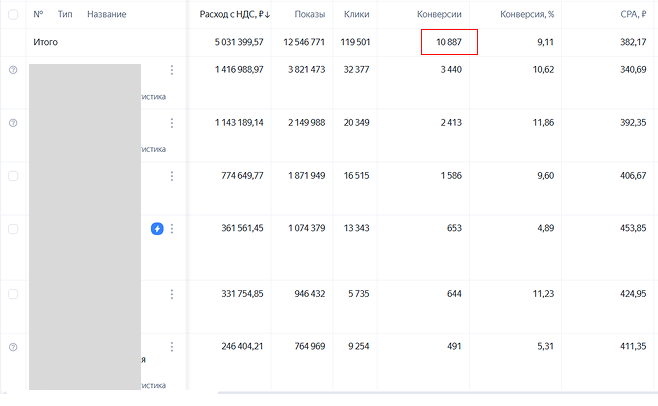Click the impressions cell 3 821 473
The height and width of the screenshot is (406, 658).
pos(306,70)
